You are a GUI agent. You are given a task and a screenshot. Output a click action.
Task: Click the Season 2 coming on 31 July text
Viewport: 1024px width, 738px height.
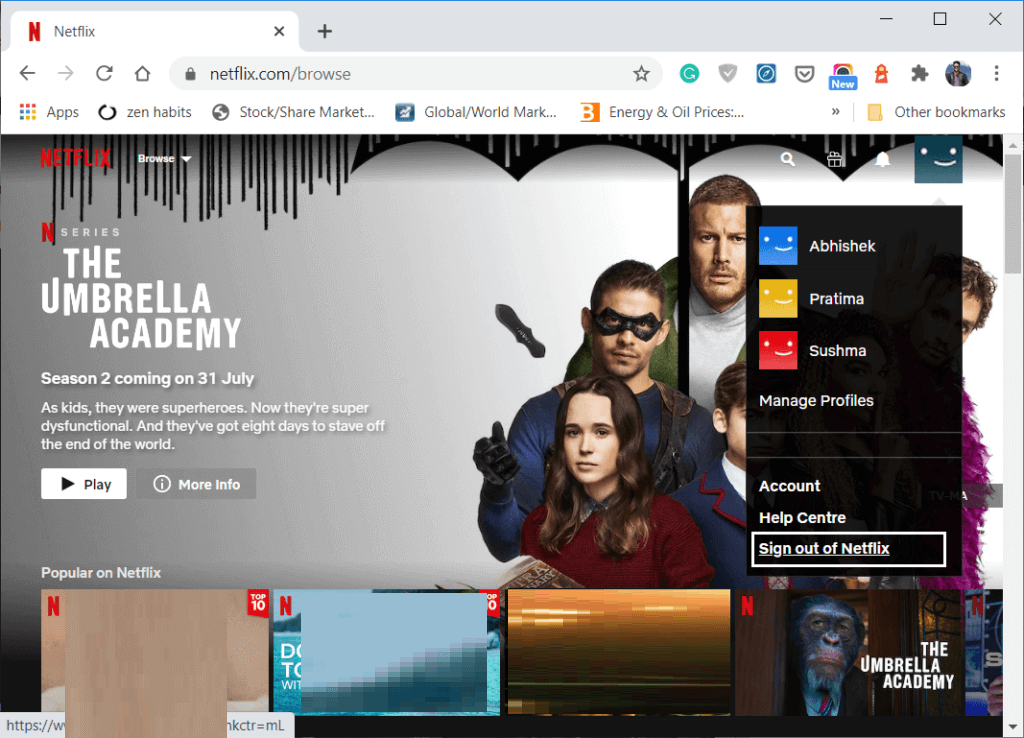coord(148,379)
